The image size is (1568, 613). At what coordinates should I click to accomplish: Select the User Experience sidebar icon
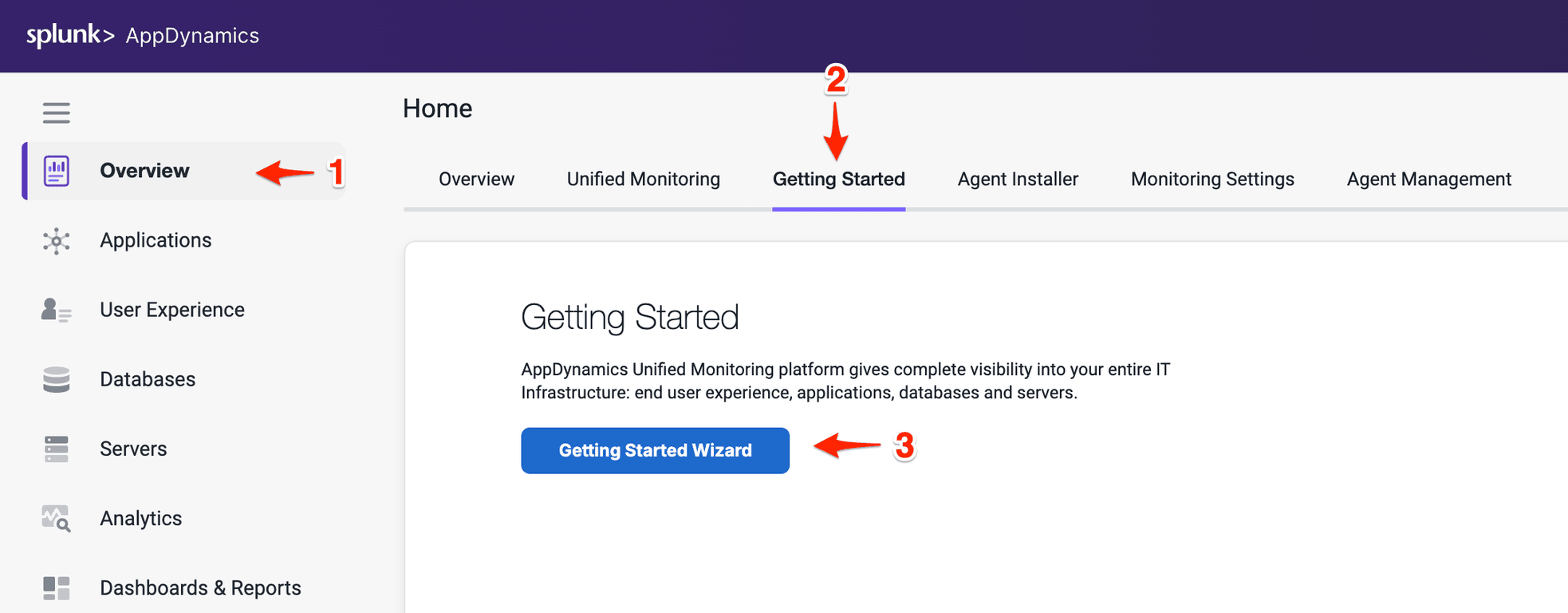pos(55,310)
